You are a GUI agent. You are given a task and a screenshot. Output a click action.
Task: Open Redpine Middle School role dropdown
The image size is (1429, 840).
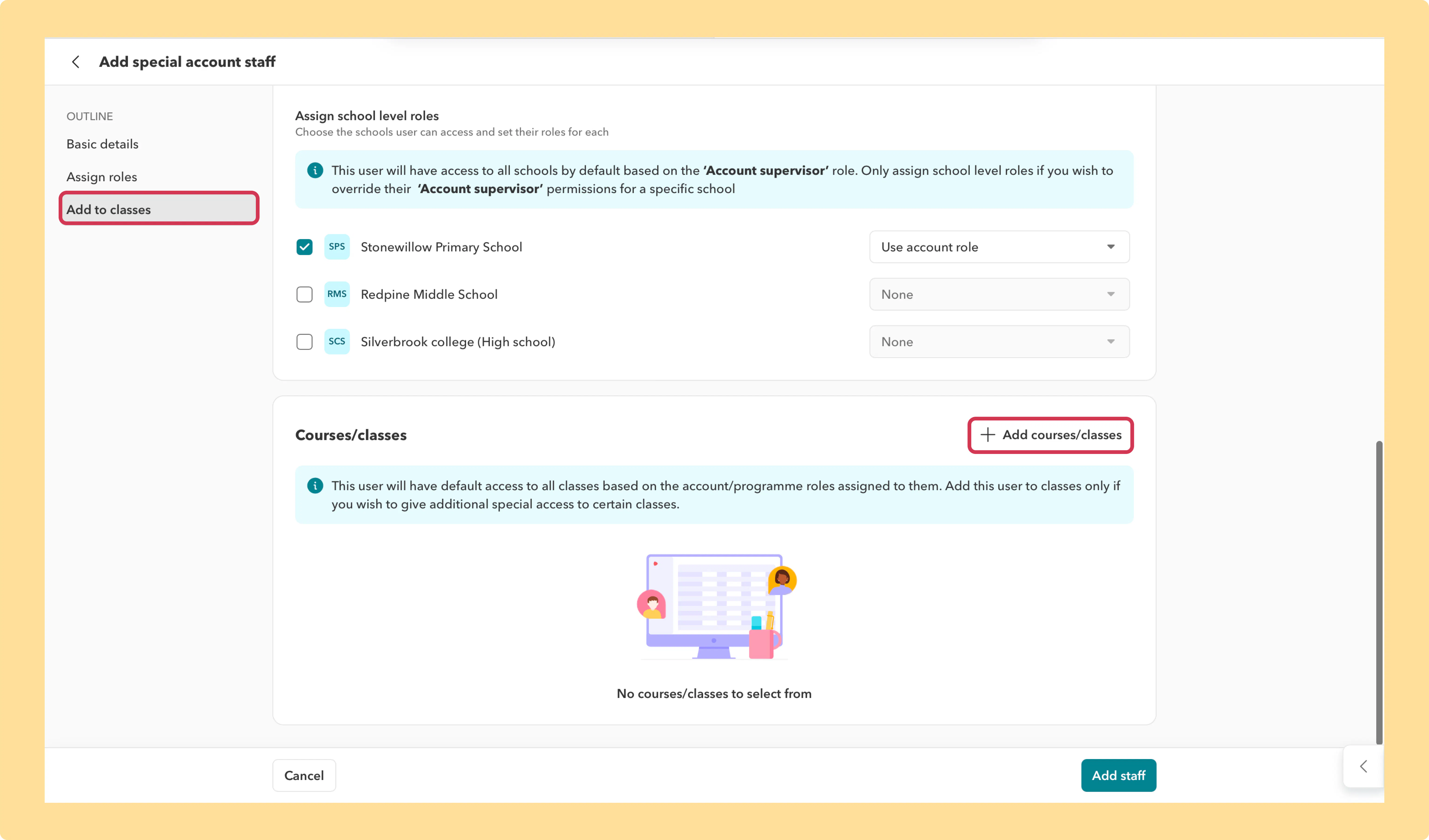[x=999, y=294]
